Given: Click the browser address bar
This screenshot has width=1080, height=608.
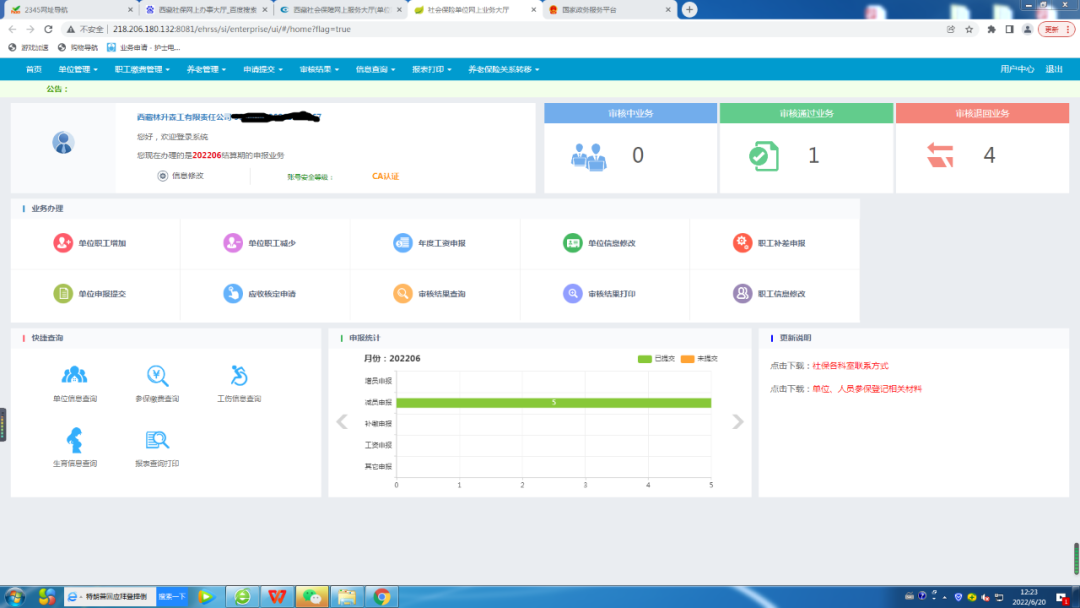Looking at the screenshot, I should (523, 29).
